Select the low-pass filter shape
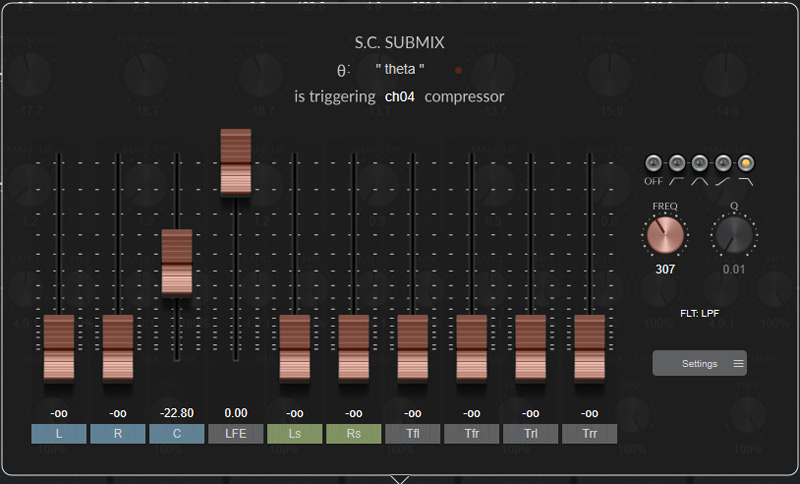The height and width of the screenshot is (484, 800). (x=743, y=163)
